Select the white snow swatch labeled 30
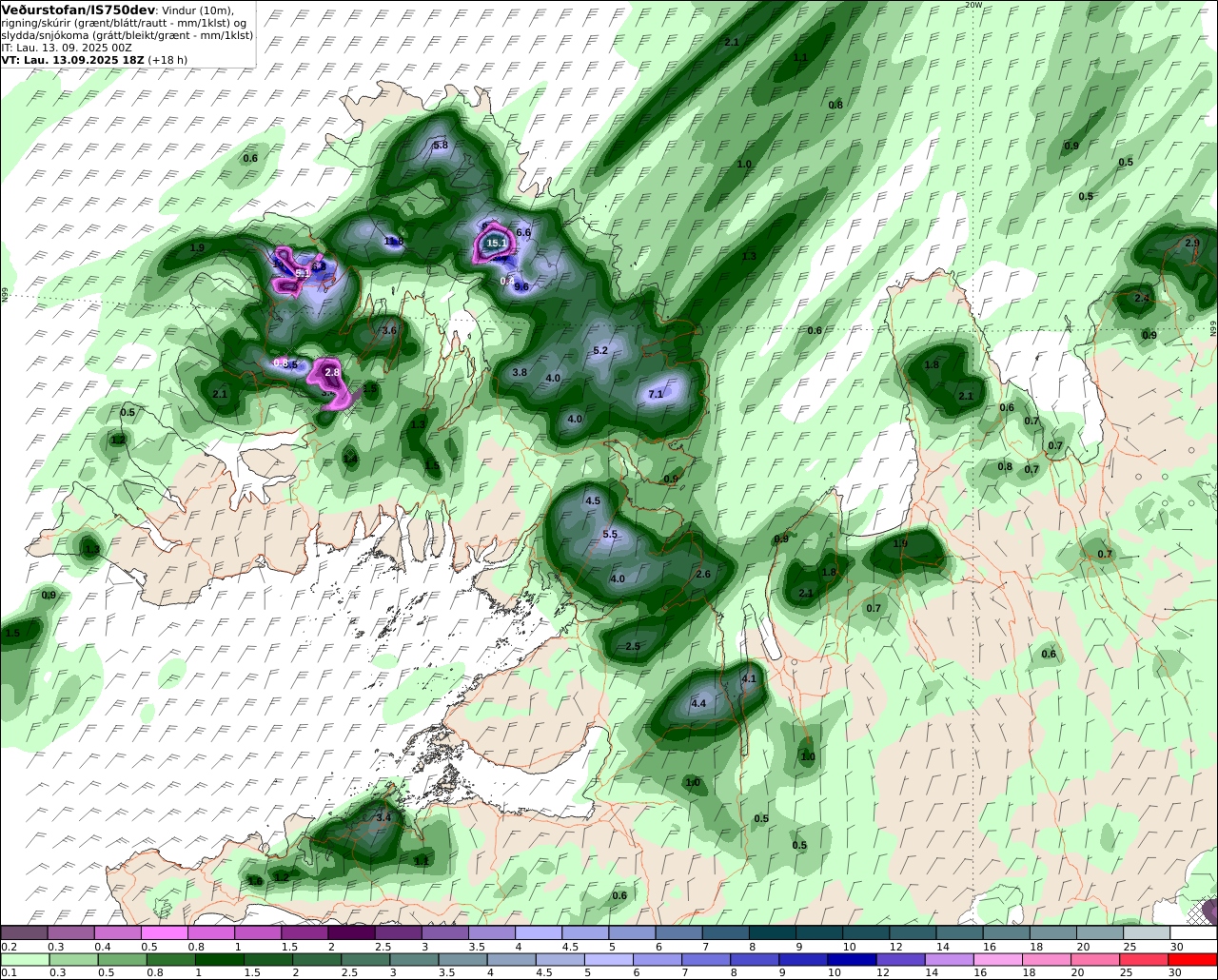This screenshot has width=1218, height=980. click(x=1194, y=933)
